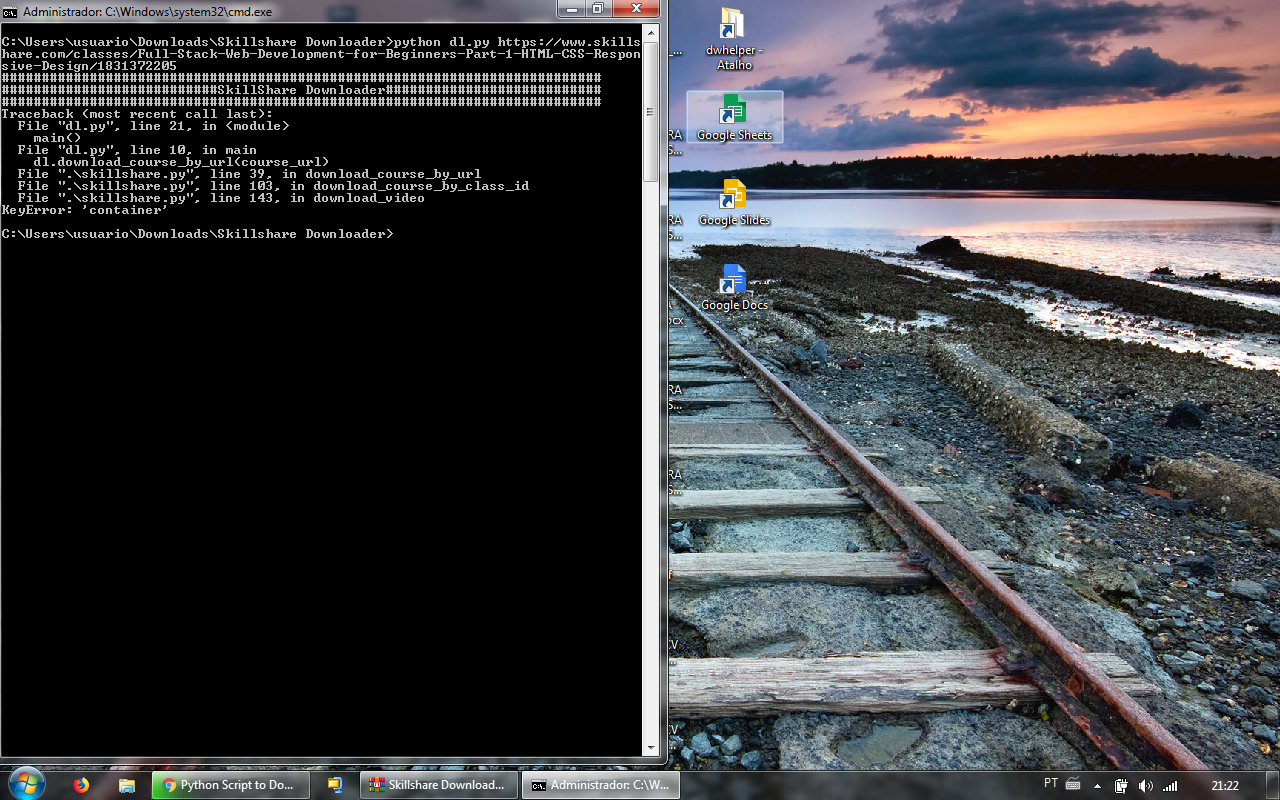Expand the hidden tray icons arrow
Viewport: 1280px width, 800px height.
pyautogui.click(x=1097, y=786)
